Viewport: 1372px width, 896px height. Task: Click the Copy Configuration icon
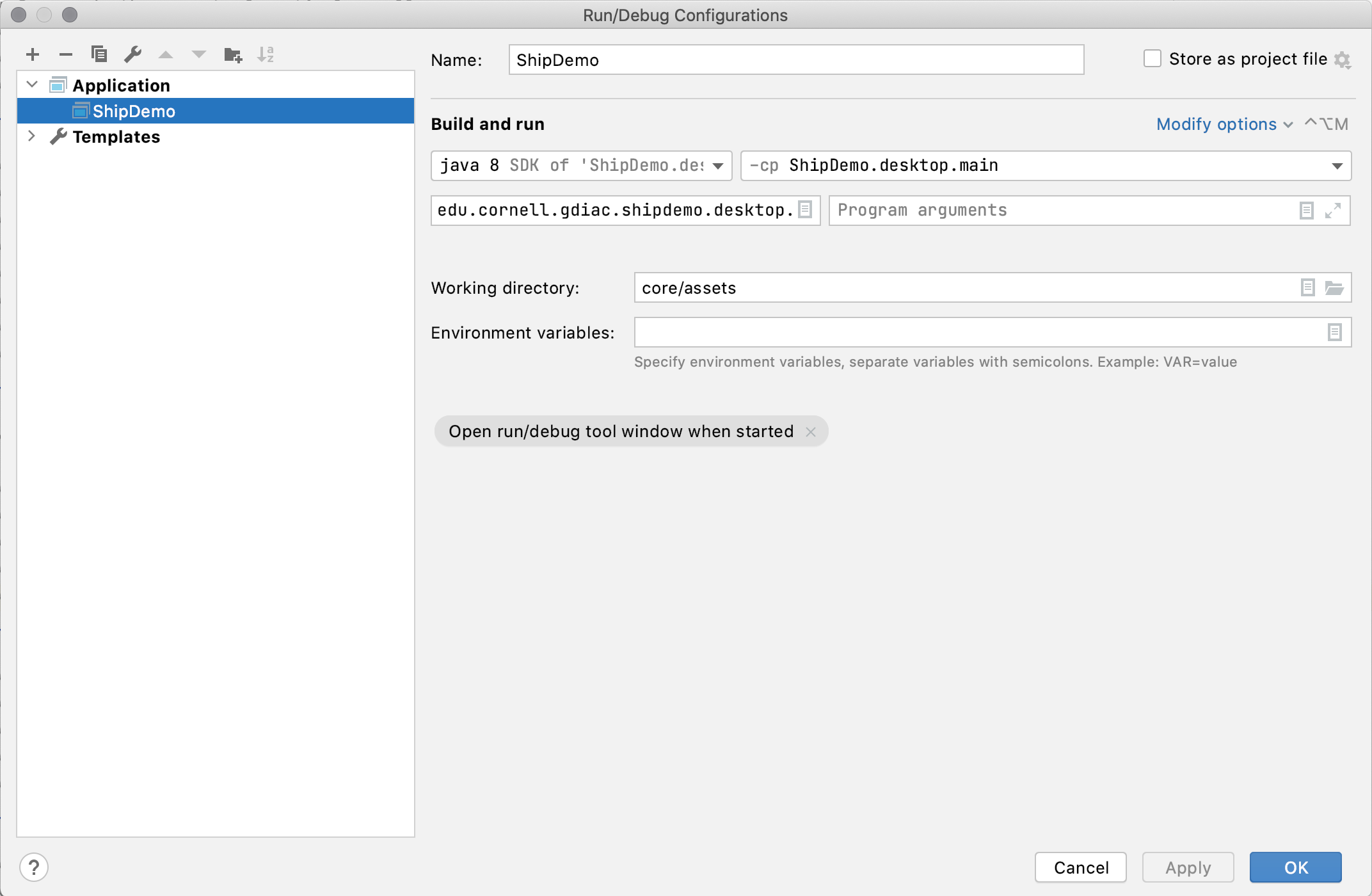point(99,54)
